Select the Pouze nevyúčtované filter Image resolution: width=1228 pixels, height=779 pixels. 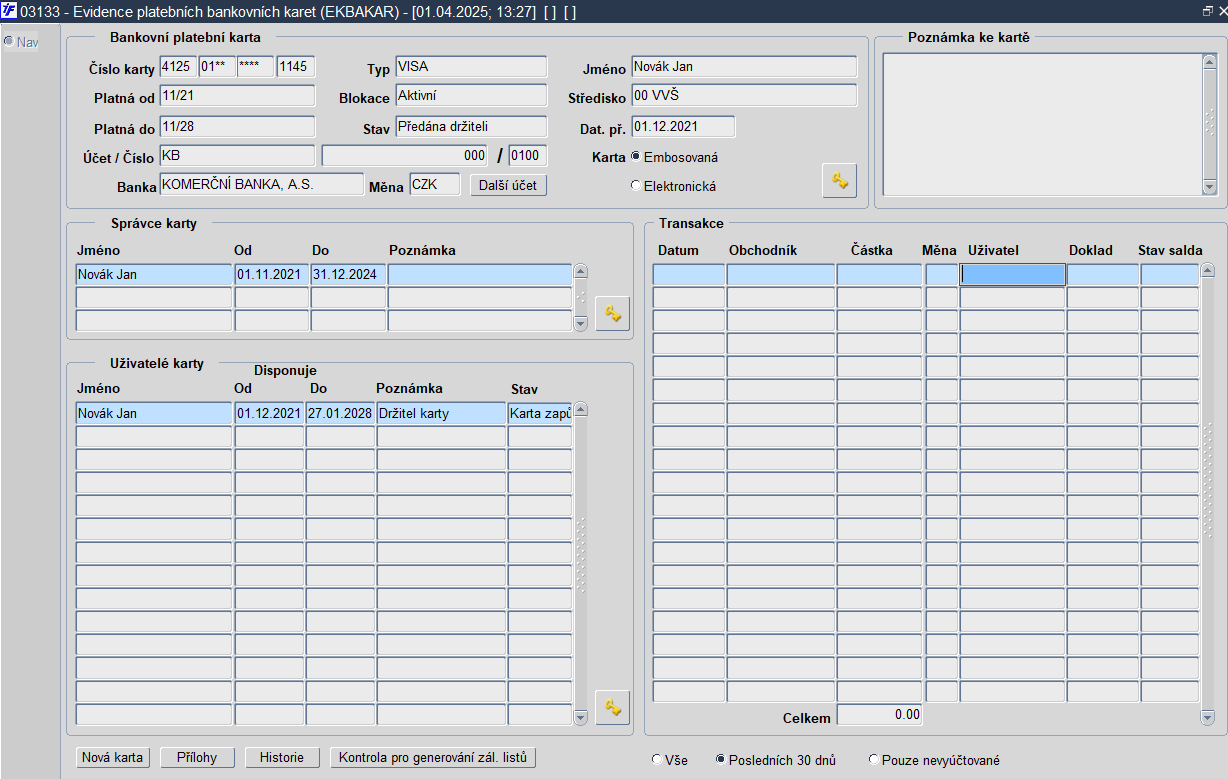(x=873, y=759)
